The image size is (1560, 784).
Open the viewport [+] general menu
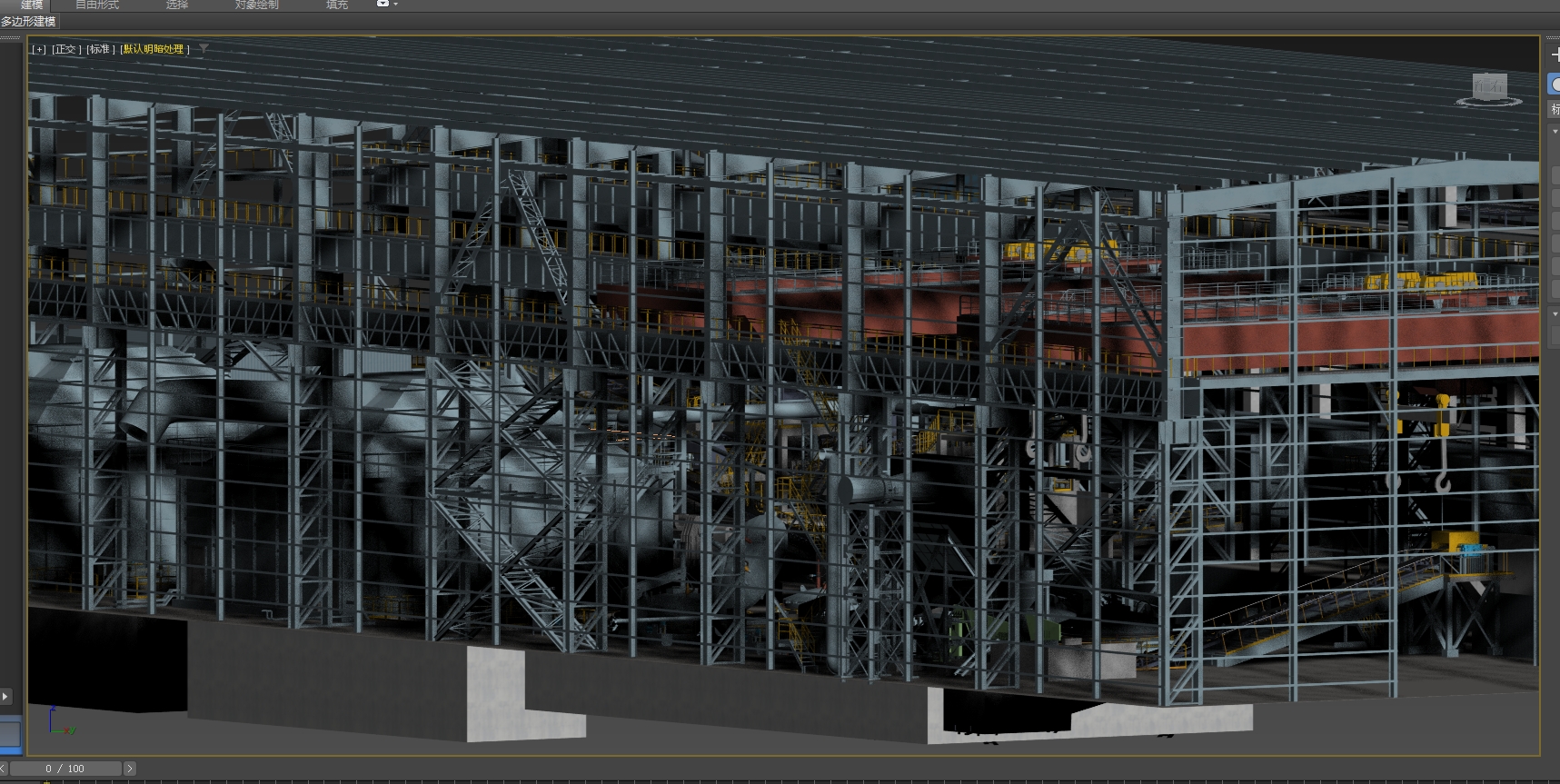click(x=38, y=49)
